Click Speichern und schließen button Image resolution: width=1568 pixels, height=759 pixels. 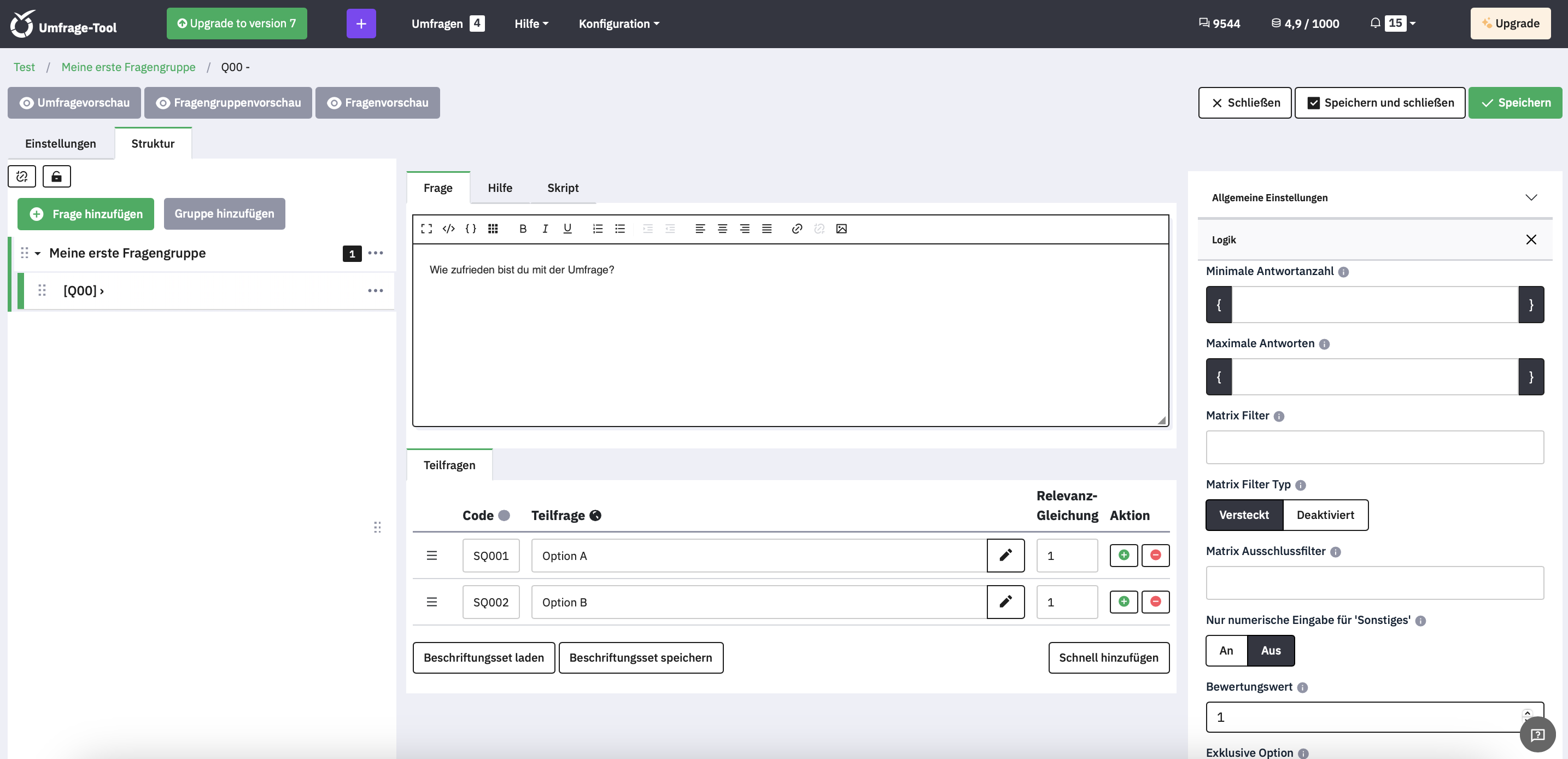click(1379, 103)
